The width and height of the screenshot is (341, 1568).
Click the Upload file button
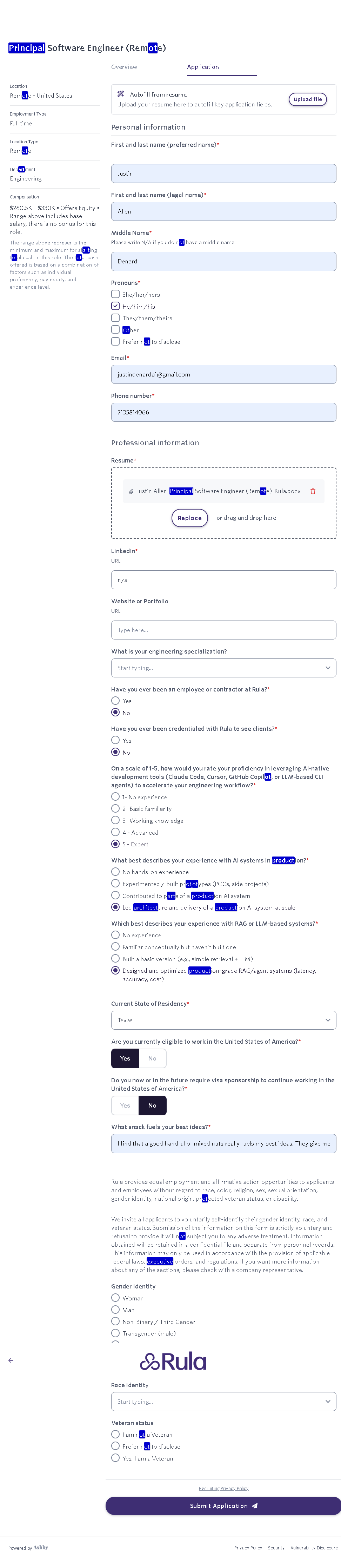[308, 99]
